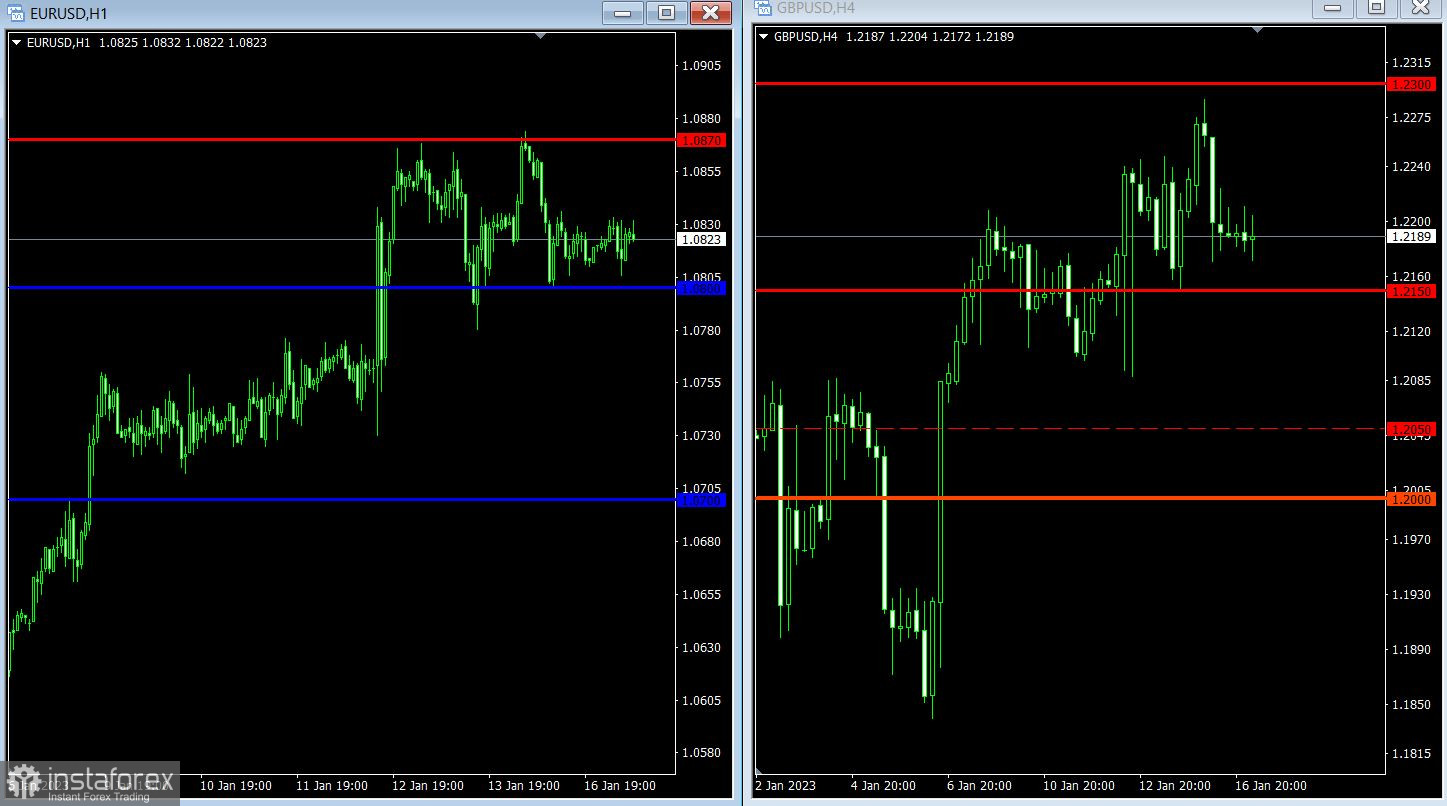Image resolution: width=1447 pixels, height=806 pixels.
Task: Click the GBPUSD,H4 window title icon
Action: click(764, 8)
